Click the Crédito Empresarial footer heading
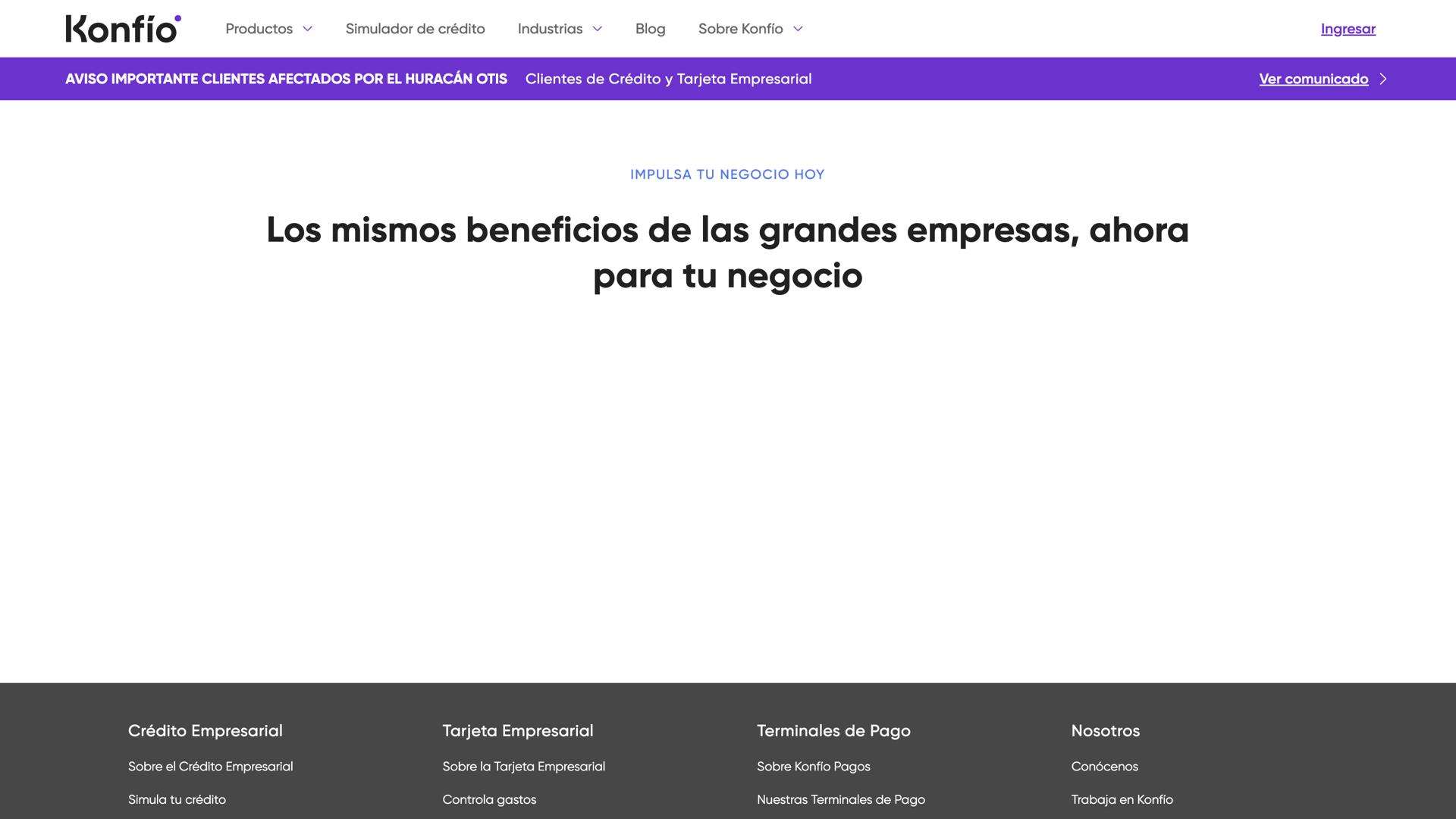 (205, 731)
